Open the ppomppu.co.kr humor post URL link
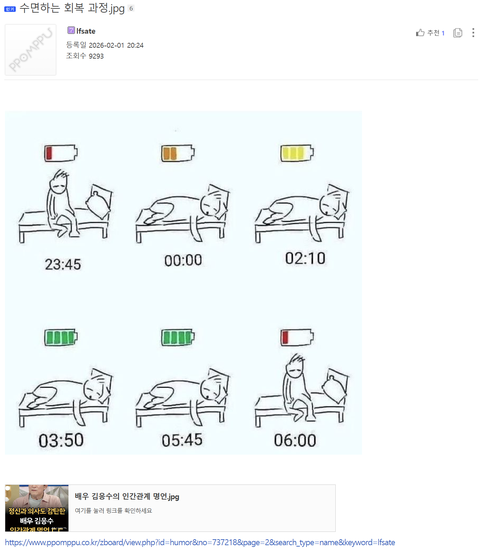 [x=200, y=542]
